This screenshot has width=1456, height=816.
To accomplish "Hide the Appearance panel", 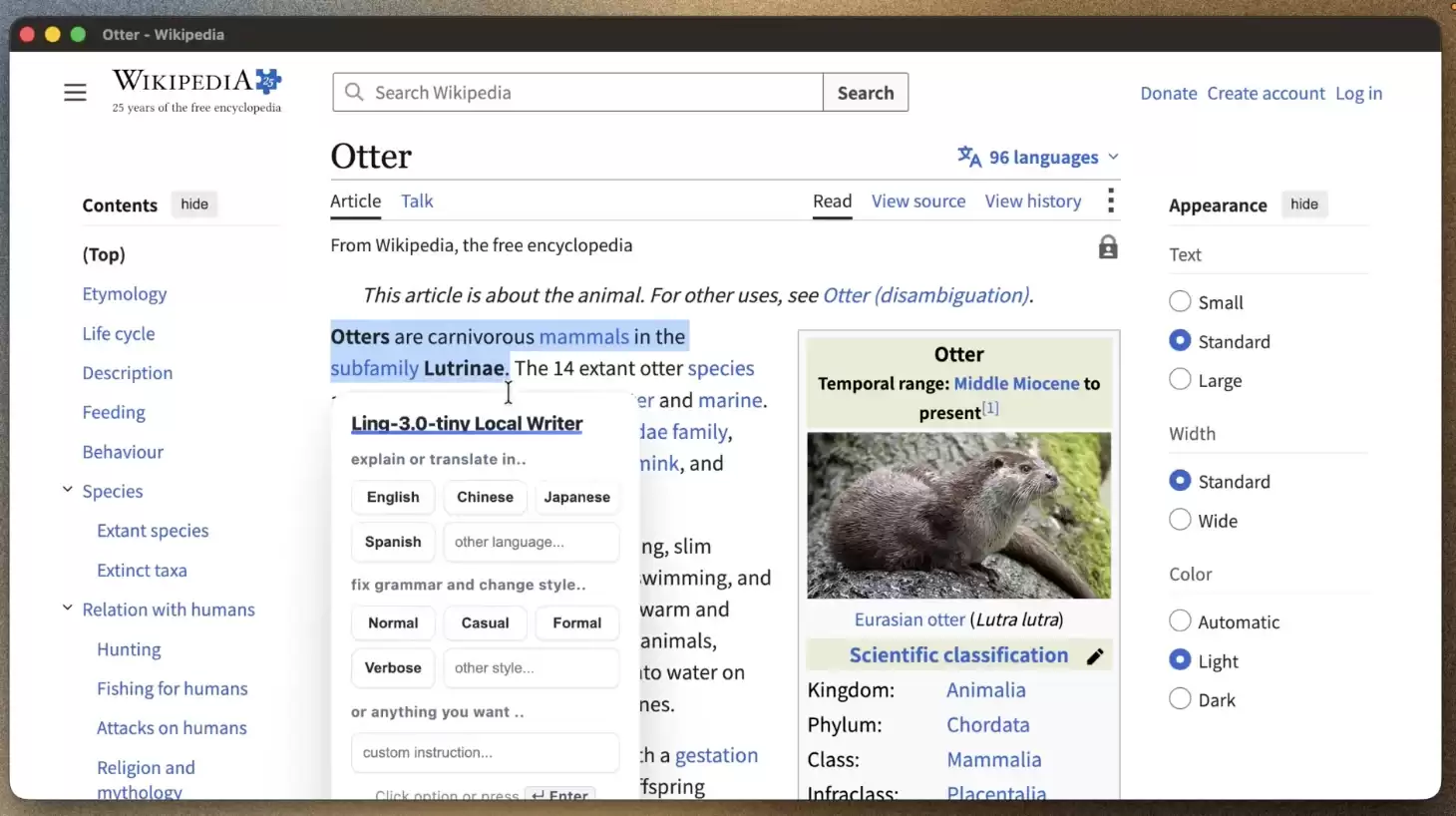I will pos(1304,204).
